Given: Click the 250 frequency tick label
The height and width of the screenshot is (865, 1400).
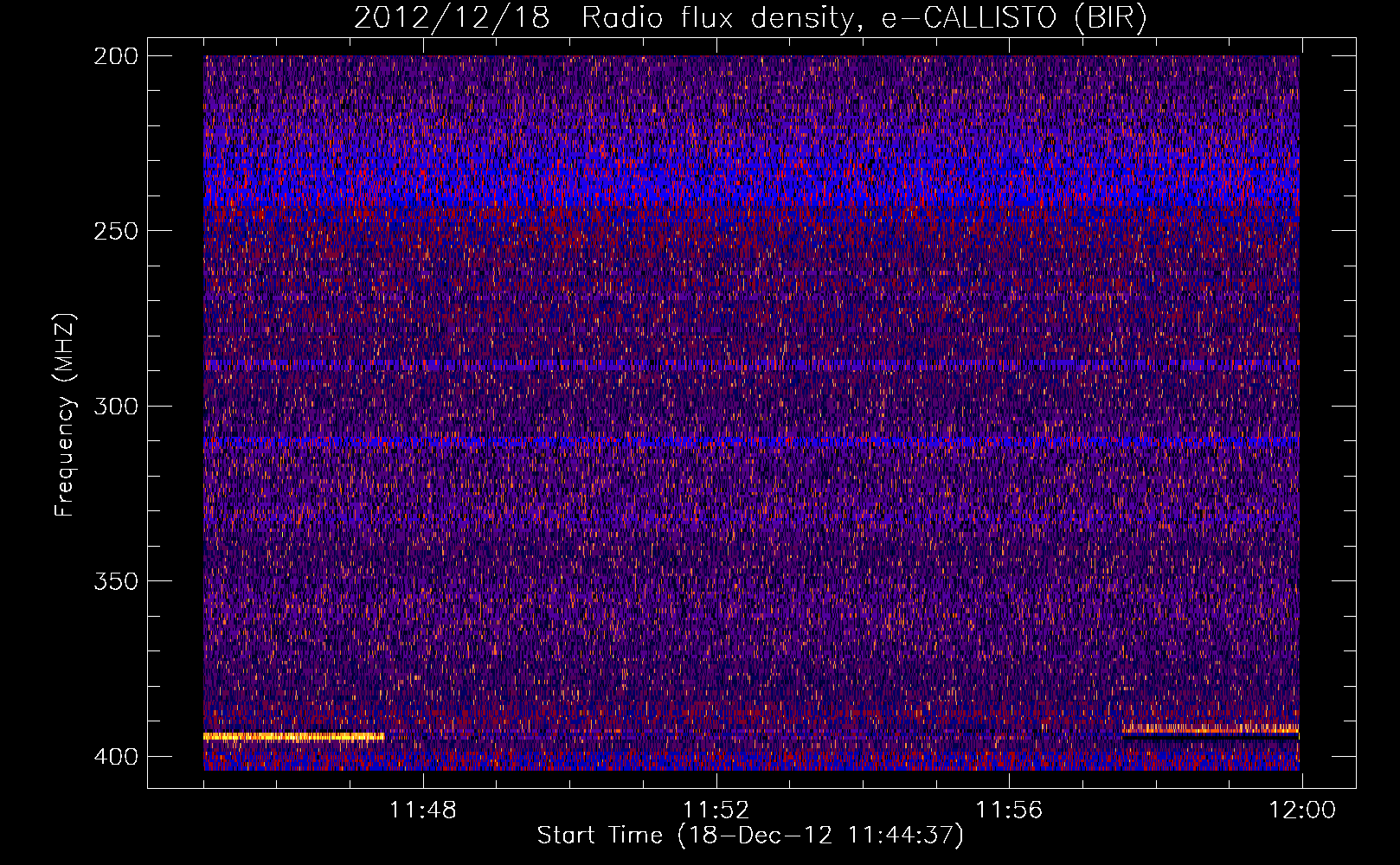Looking at the screenshot, I should coord(115,231).
